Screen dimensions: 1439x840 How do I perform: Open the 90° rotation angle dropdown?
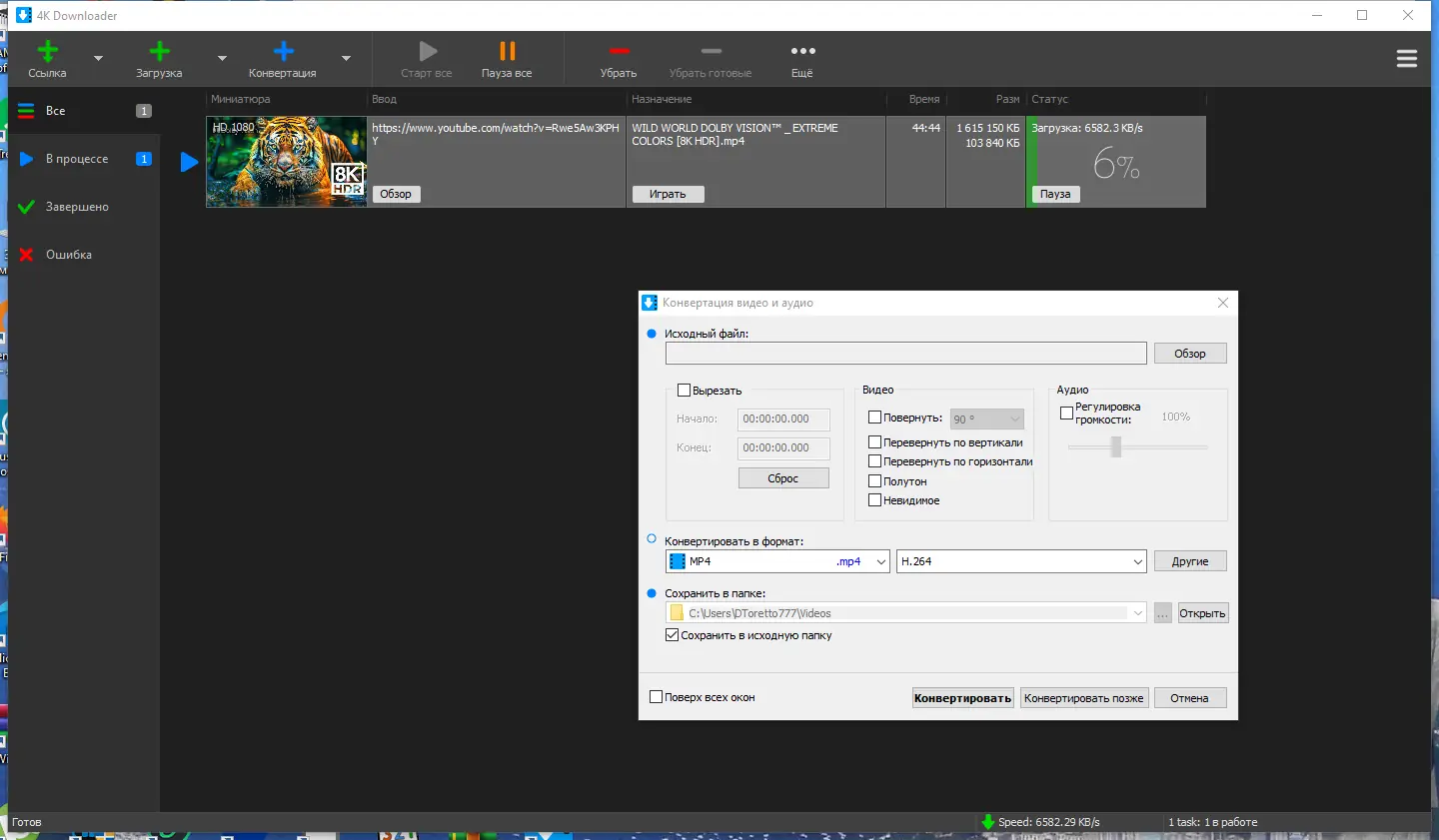coord(987,420)
